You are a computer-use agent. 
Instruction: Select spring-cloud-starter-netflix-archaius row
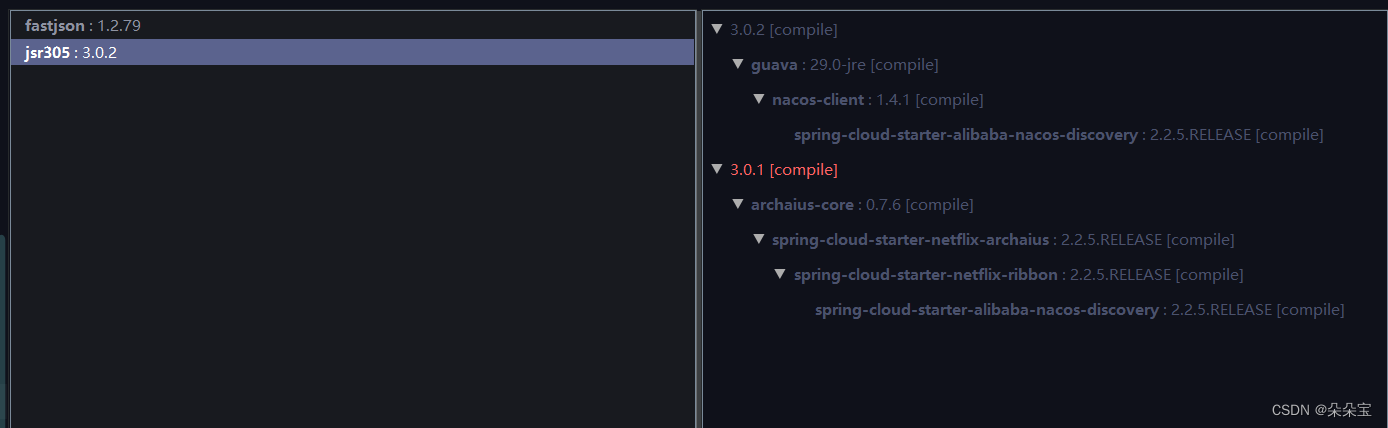point(1003,240)
